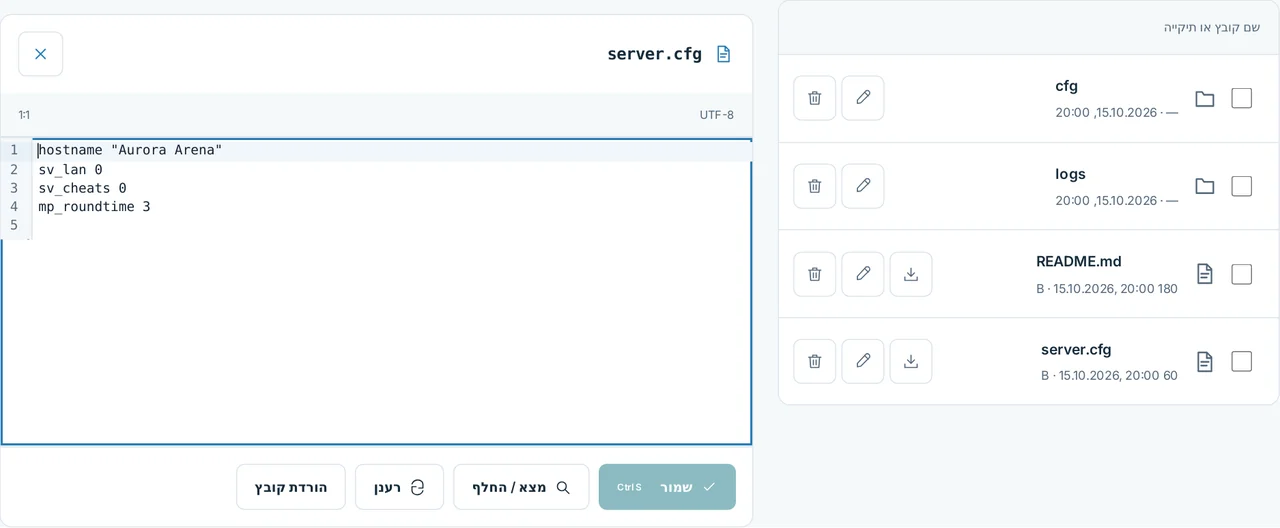Open README.md file name

point(1079,261)
